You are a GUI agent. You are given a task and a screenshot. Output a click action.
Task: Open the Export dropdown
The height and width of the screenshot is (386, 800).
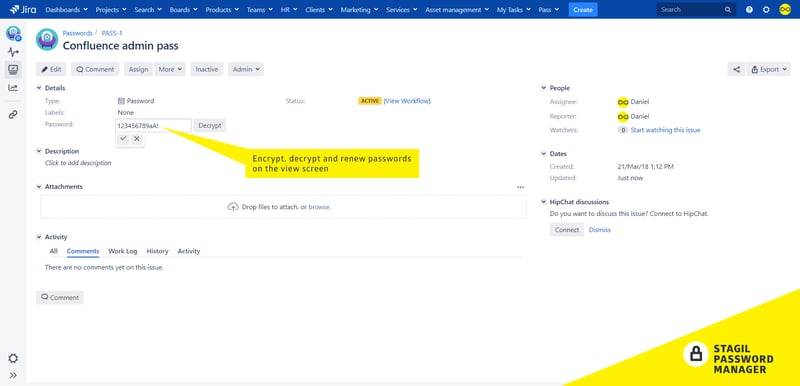click(769, 69)
